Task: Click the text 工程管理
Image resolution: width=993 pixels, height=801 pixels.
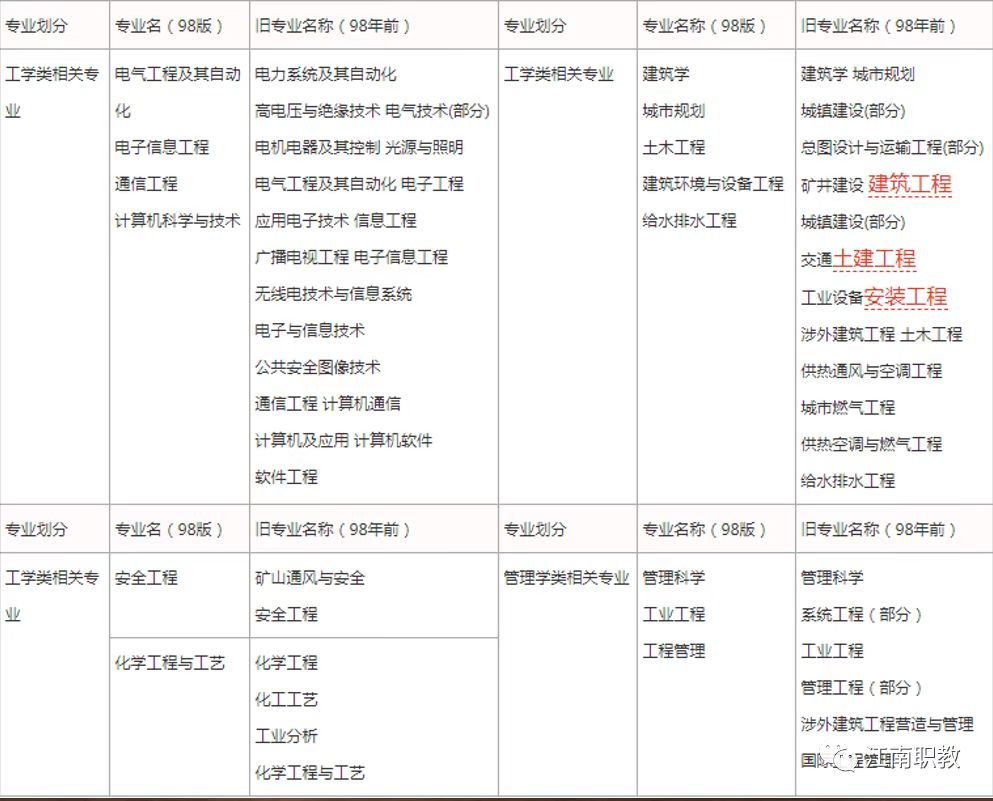Action: coord(674,651)
